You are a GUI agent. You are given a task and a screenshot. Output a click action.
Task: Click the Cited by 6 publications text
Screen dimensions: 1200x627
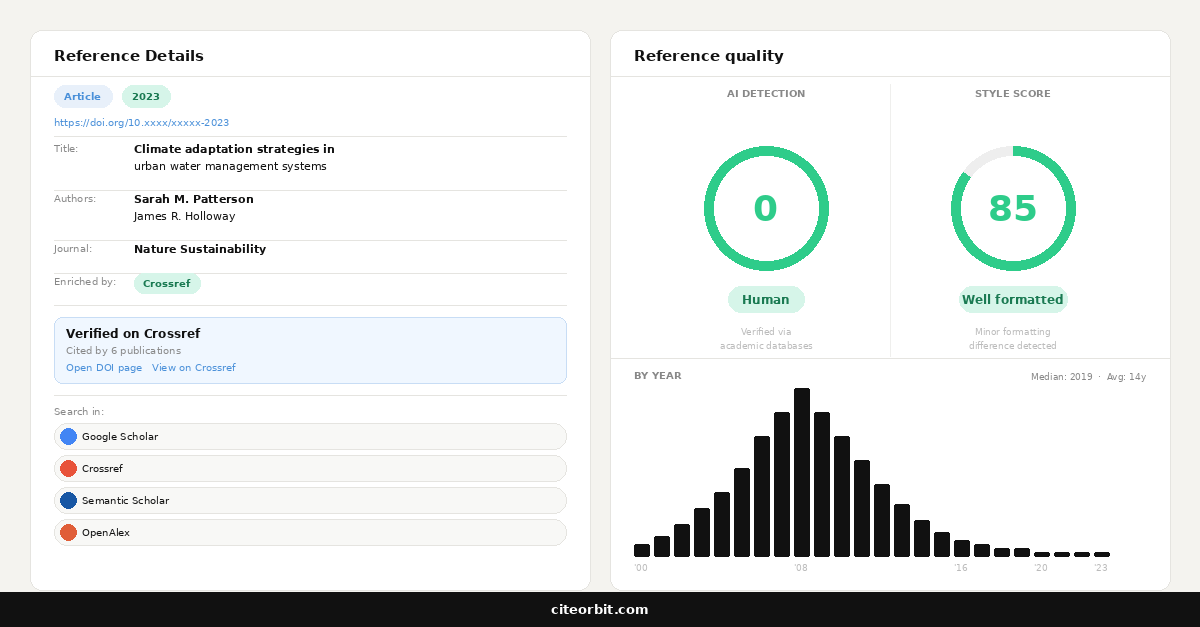(123, 351)
